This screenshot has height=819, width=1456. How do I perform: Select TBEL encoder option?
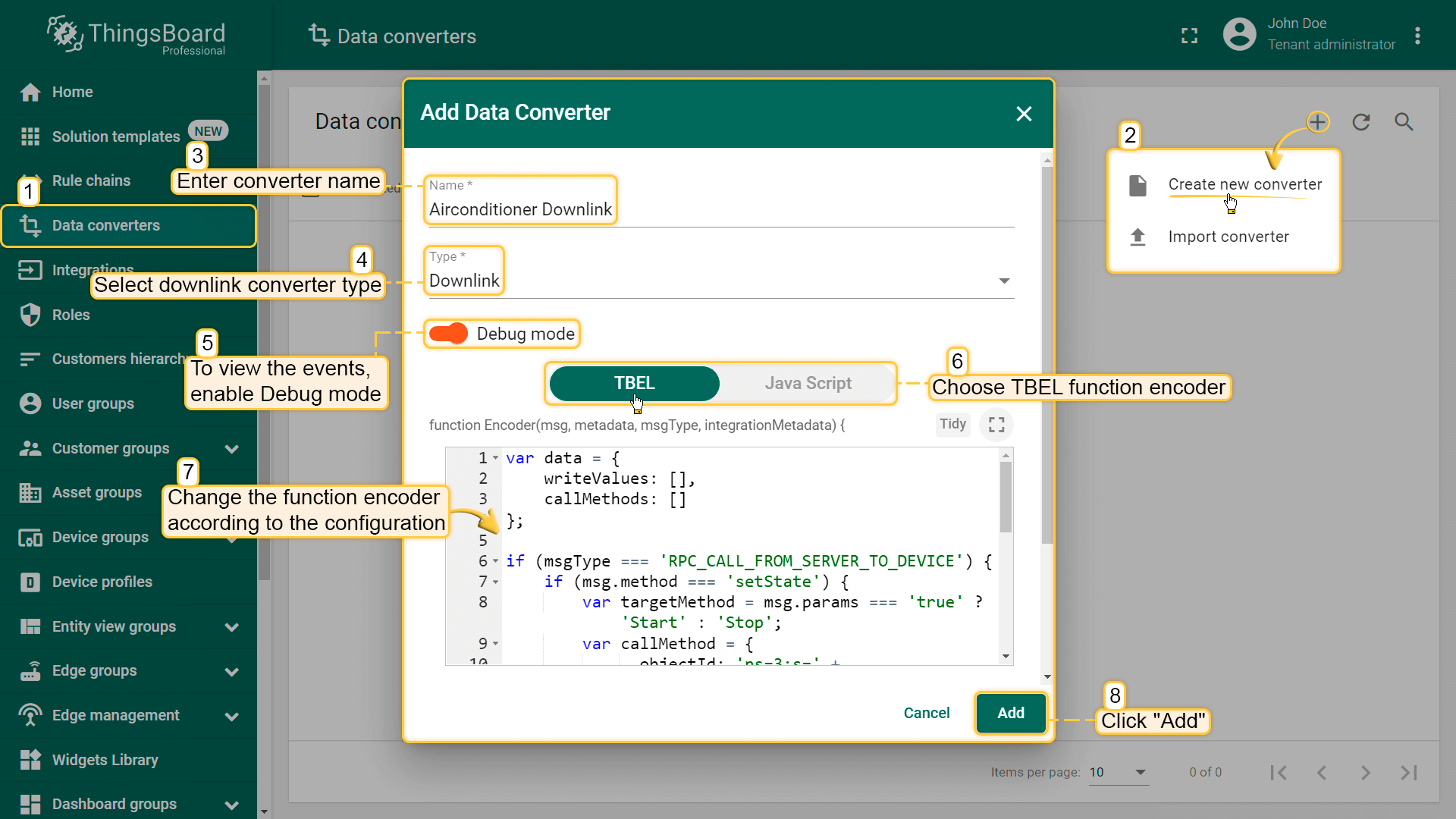pos(634,384)
